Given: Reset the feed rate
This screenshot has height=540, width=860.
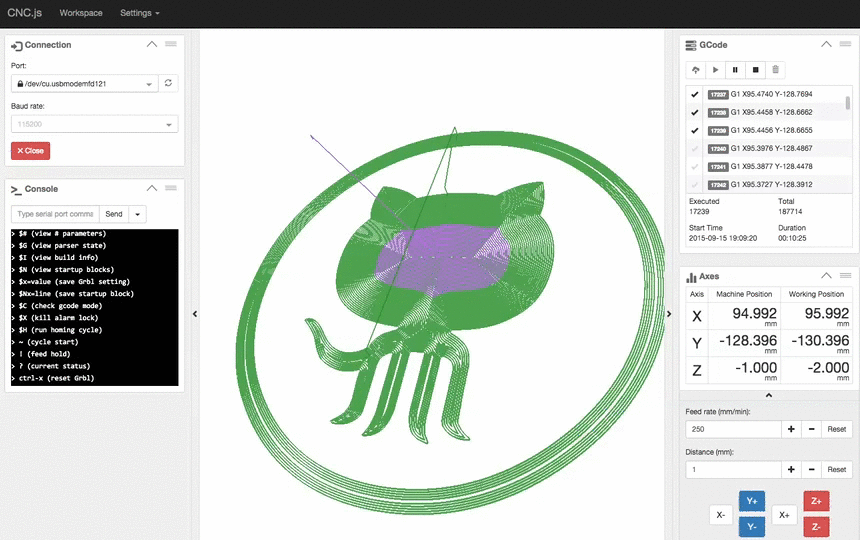Looking at the screenshot, I should point(837,429).
